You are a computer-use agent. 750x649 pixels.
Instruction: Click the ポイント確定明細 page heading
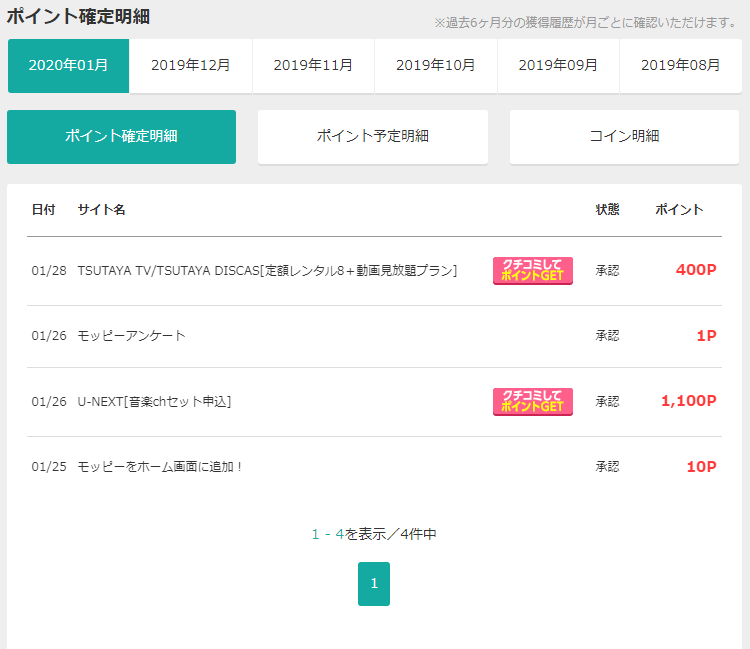pyautogui.click(x=78, y=16)
